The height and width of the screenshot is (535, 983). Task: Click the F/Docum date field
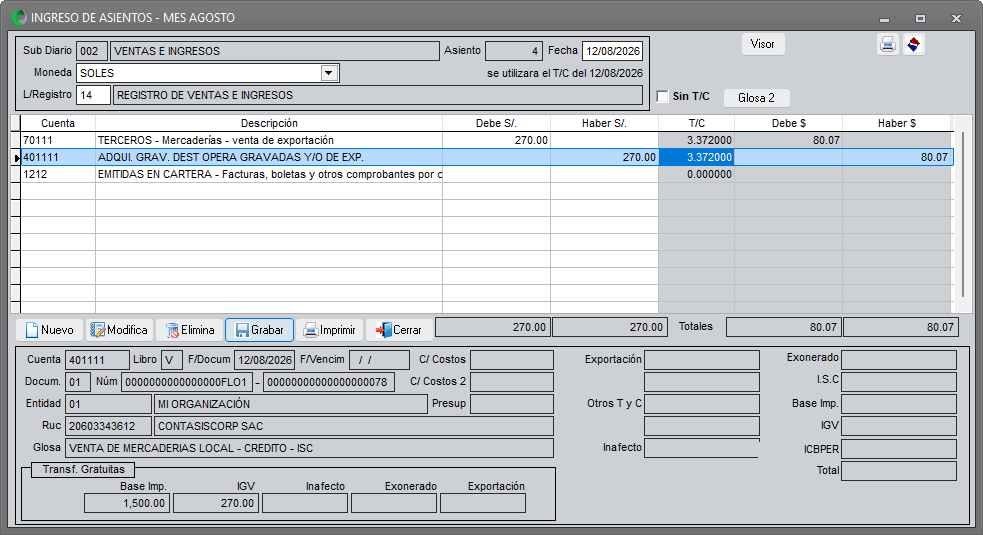click(x=264, y=360)
